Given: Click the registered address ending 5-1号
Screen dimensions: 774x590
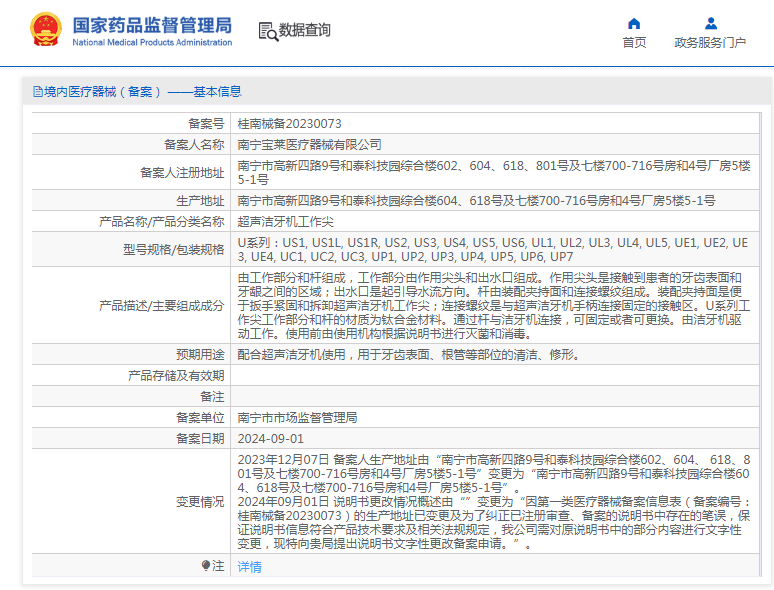Looking at the screenshot, I should point(494,172).
